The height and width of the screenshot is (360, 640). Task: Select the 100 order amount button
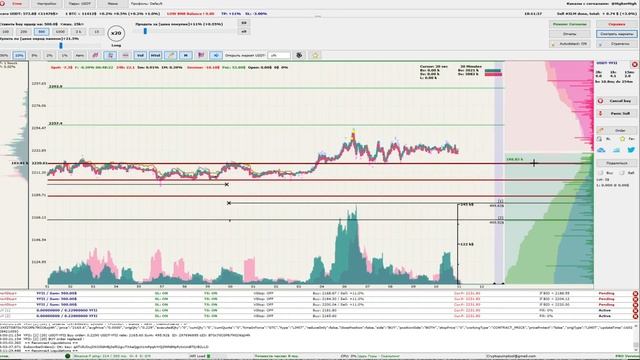click(6, 31)
